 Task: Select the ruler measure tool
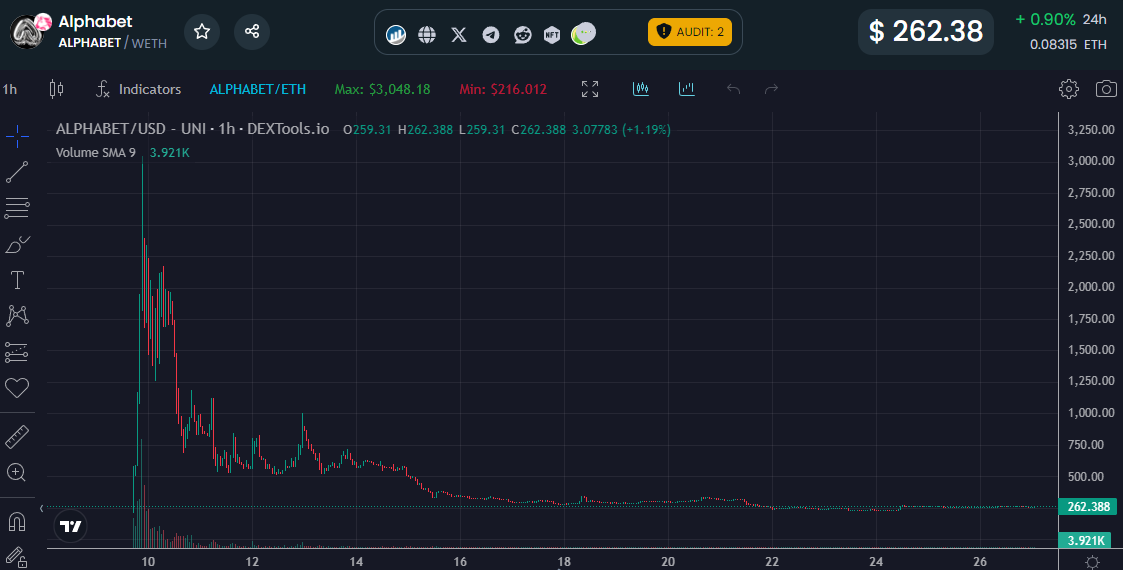tap(17, 437)
